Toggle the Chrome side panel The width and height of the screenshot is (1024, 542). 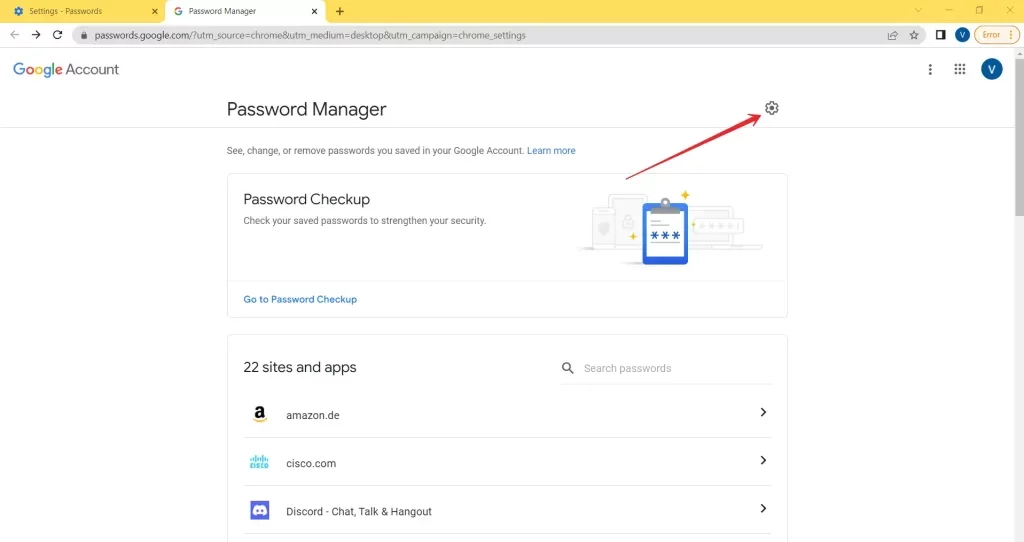point(940,35)
